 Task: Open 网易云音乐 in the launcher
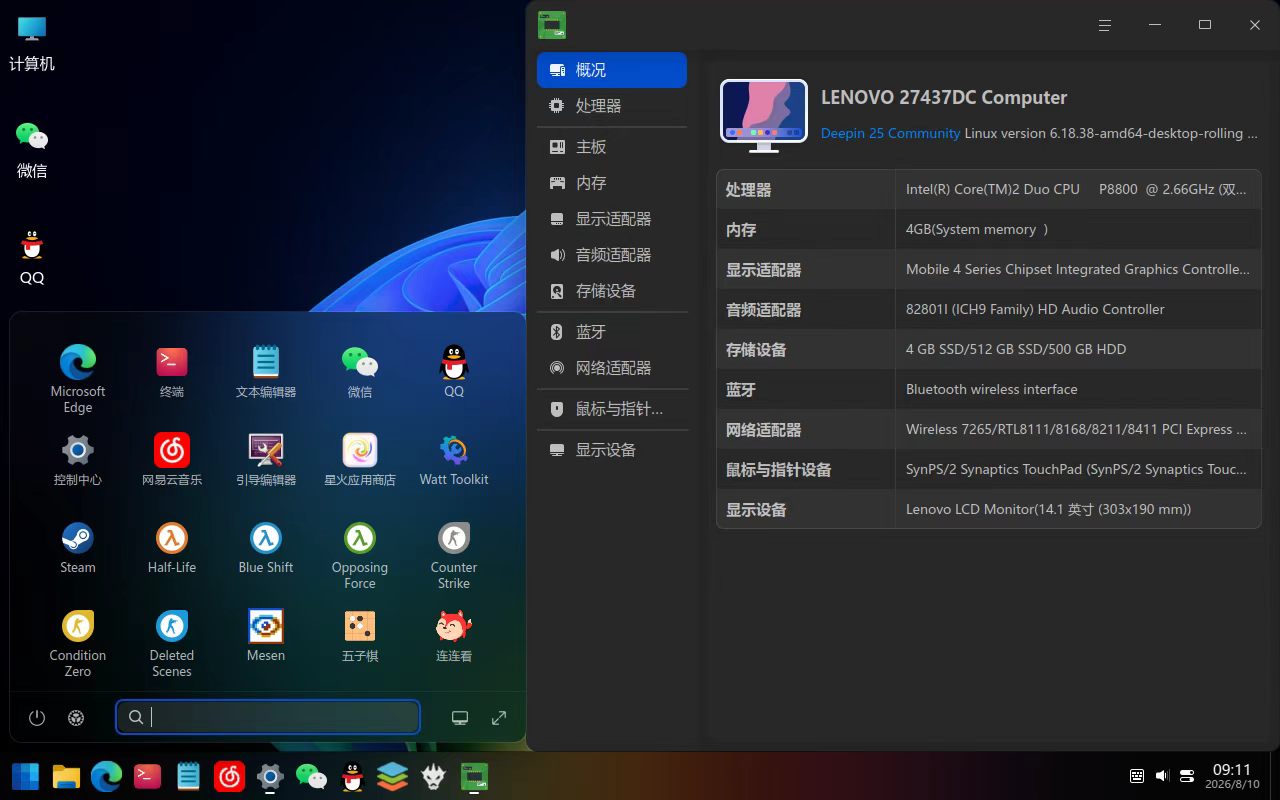(172, 460)
